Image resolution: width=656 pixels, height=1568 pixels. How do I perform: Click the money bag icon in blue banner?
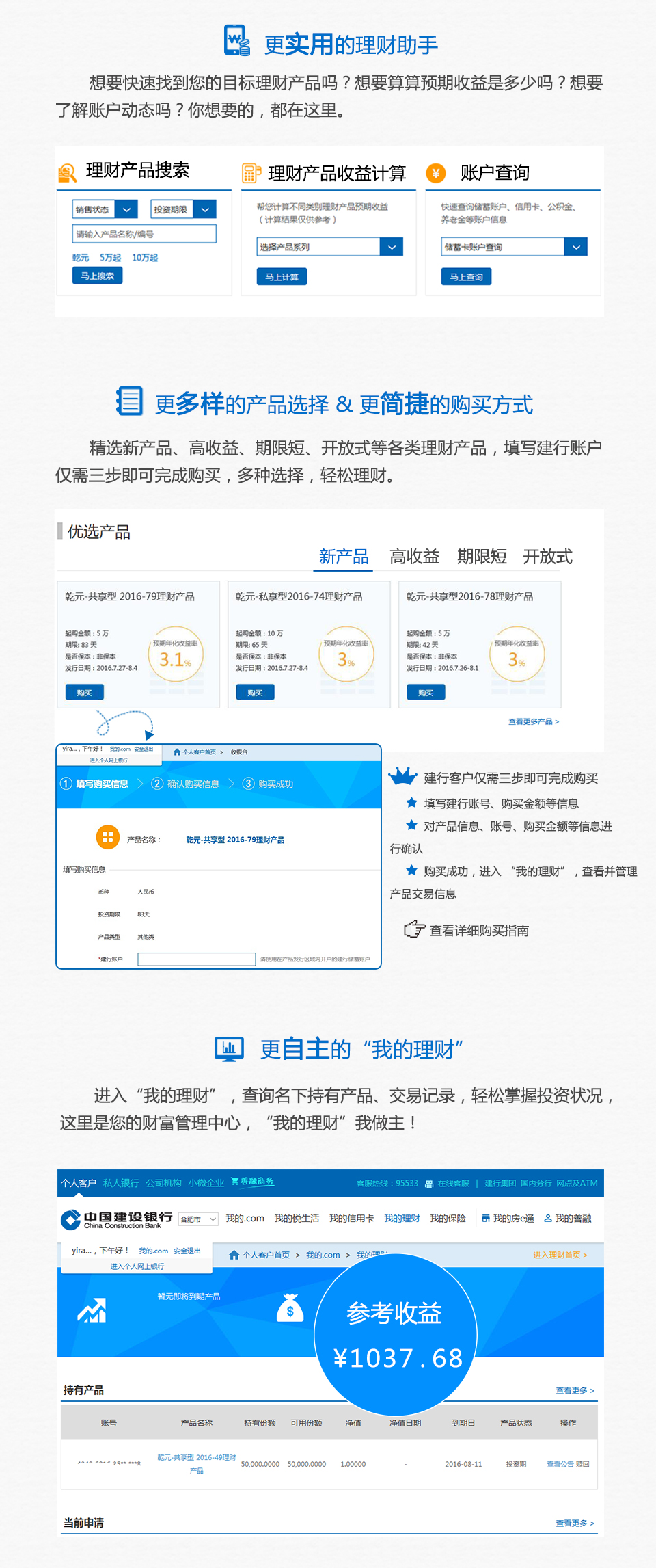point(290,1309)
